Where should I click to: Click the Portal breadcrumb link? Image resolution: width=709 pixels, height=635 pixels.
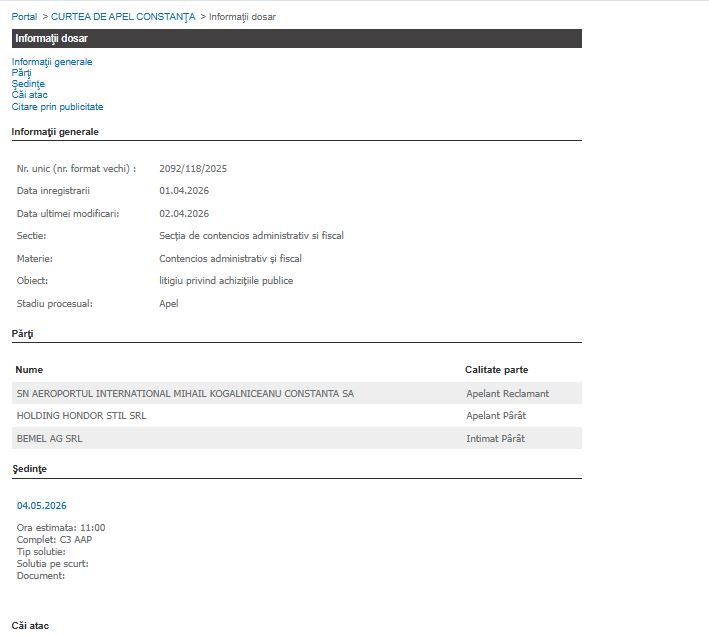click(24, 17)
